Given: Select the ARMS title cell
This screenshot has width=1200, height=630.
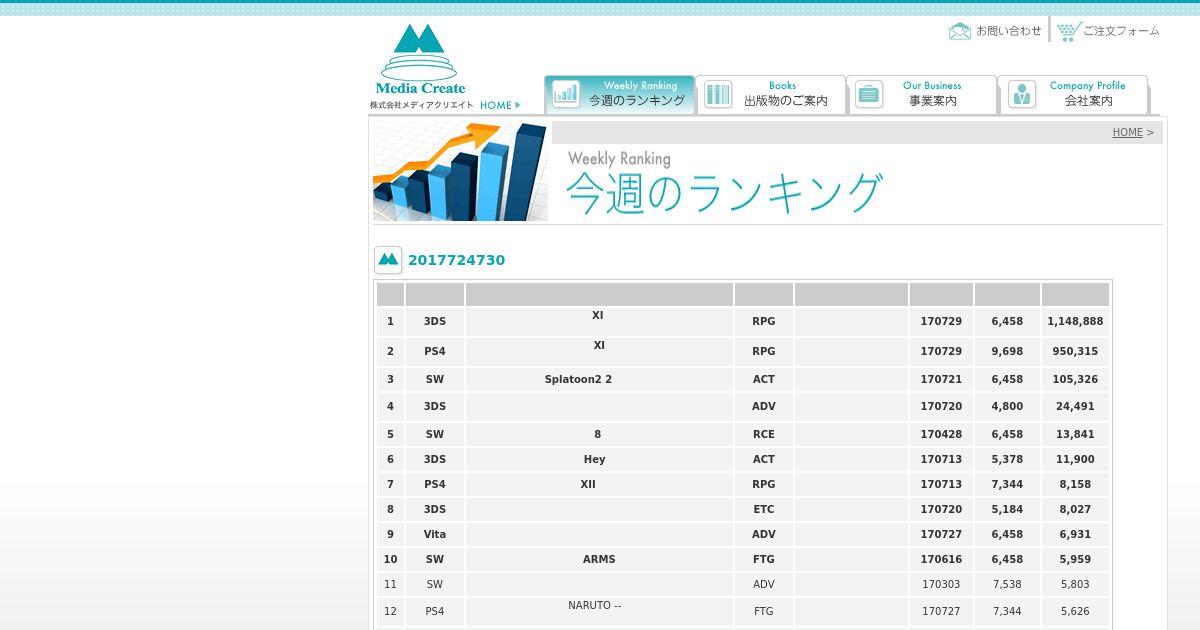Looking at the screenshot, I should 599,559.
